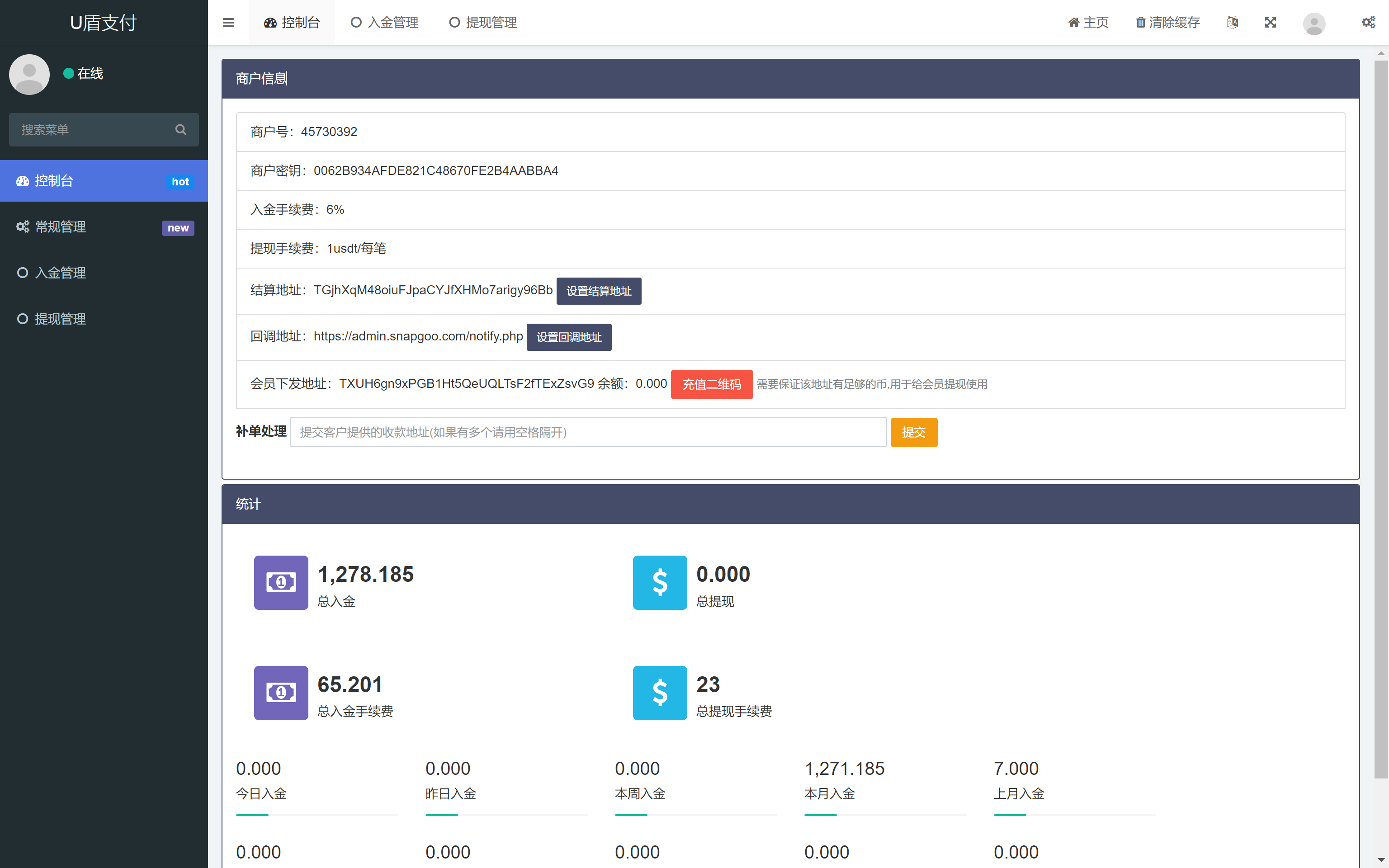Click the 补单处理 address input field

(x=588, y=432)
